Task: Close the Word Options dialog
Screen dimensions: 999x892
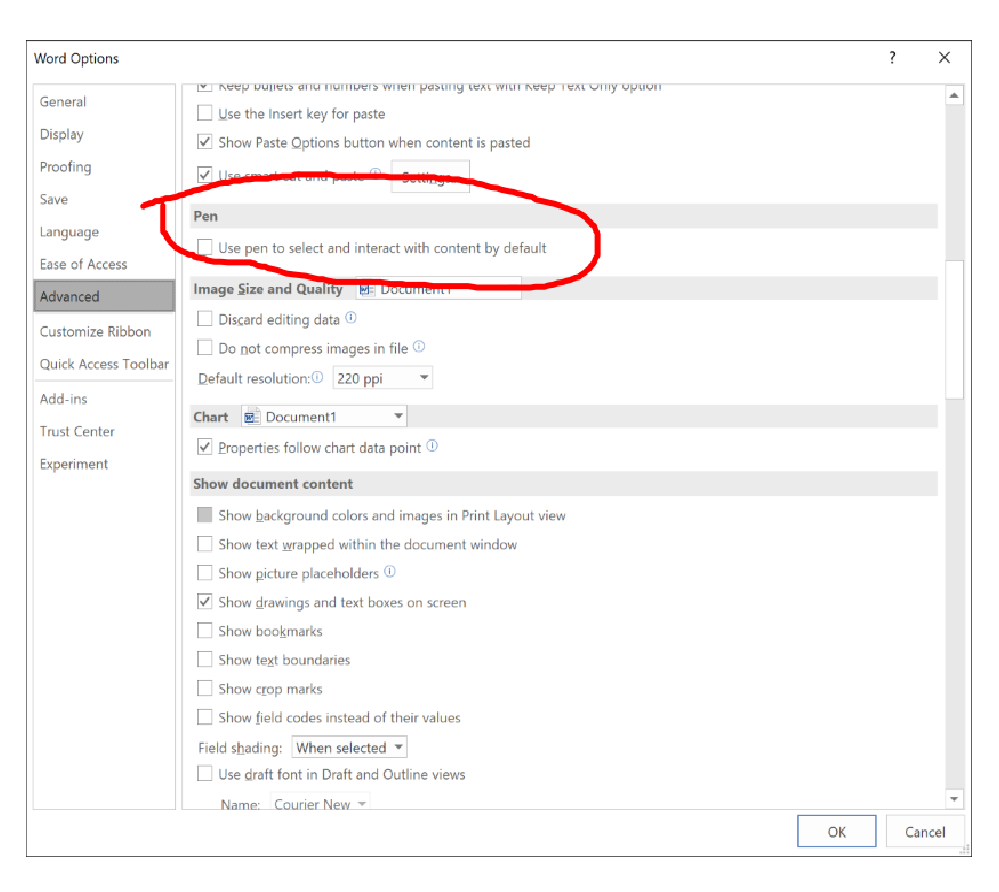Action: (944, 57)
